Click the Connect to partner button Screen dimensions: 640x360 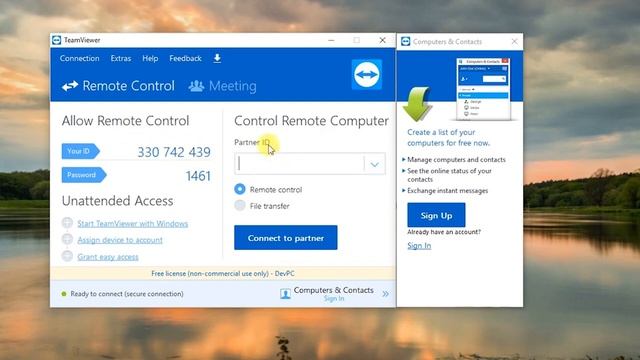(286, 238)
